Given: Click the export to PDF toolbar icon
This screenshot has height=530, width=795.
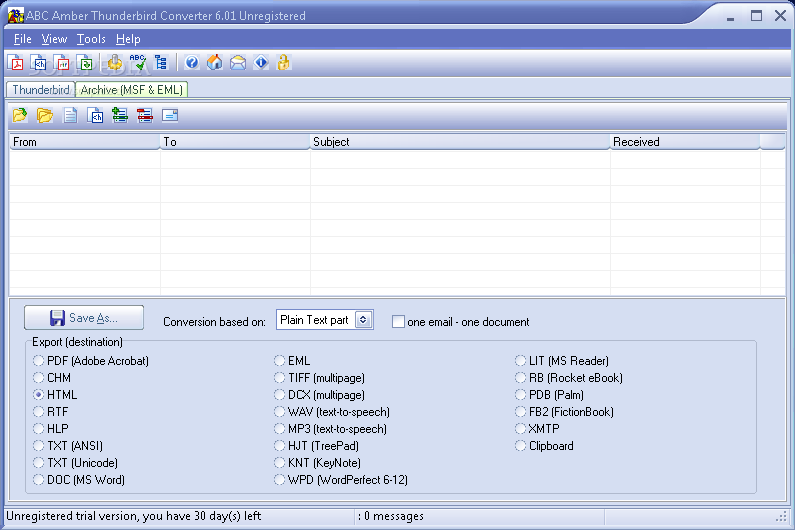Looking at the screenshot, I should 16,63.
